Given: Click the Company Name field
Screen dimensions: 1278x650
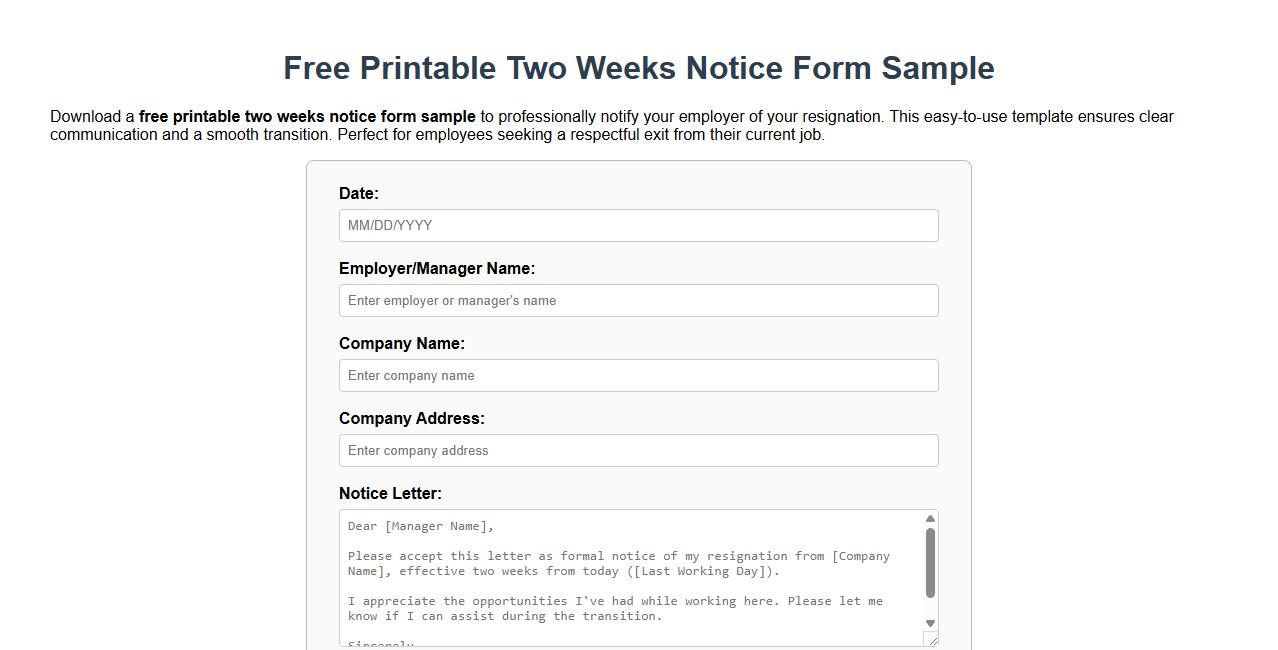Looking at the screenshot, I should (x=638, y=375).
